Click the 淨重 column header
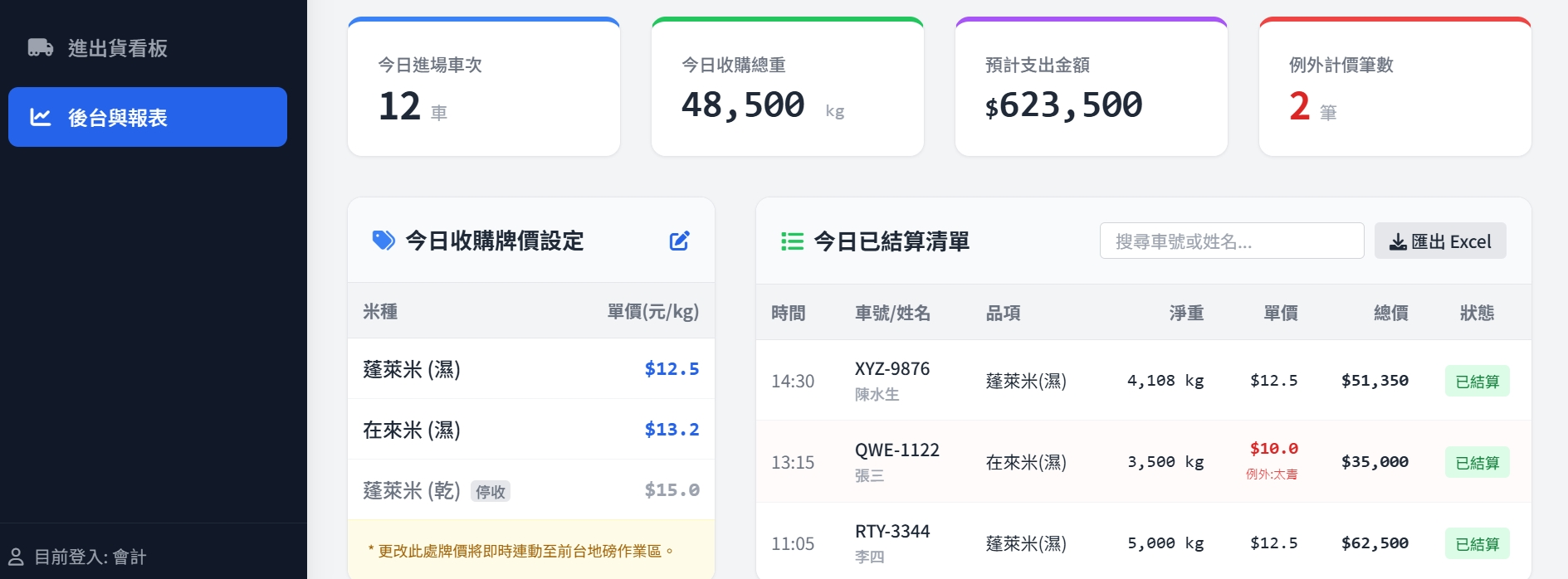The image size is (1568, 579). point(1186,313)
